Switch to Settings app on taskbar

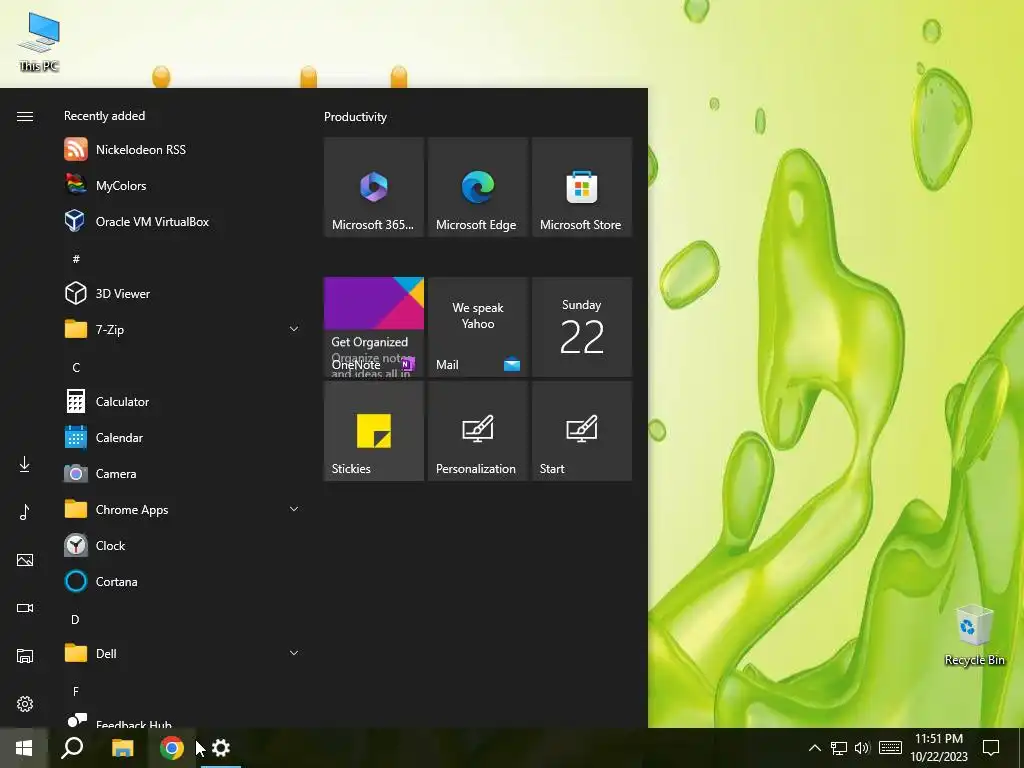click(221, 748)
